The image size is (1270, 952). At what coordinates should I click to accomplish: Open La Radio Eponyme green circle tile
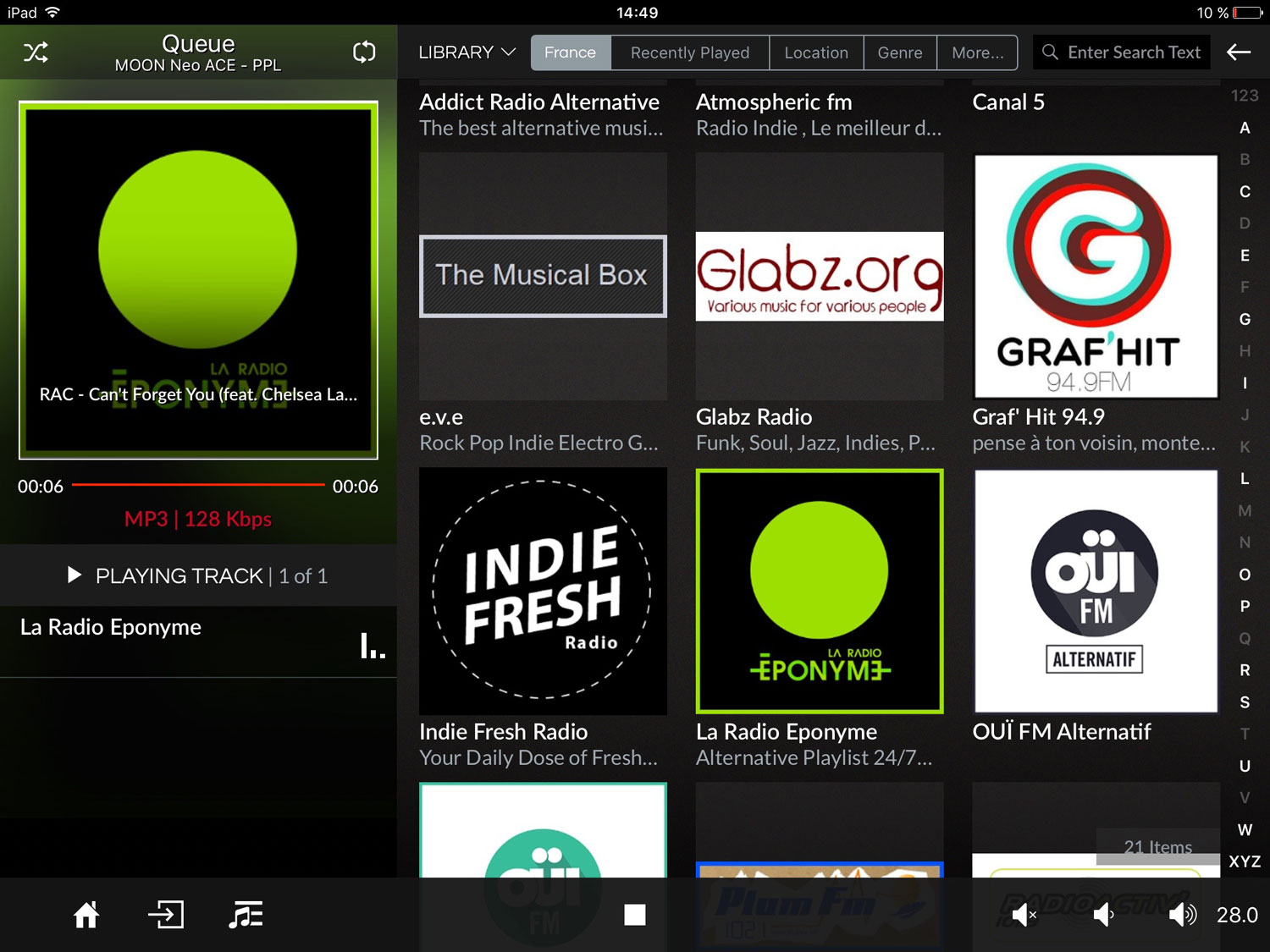point(820,591)
